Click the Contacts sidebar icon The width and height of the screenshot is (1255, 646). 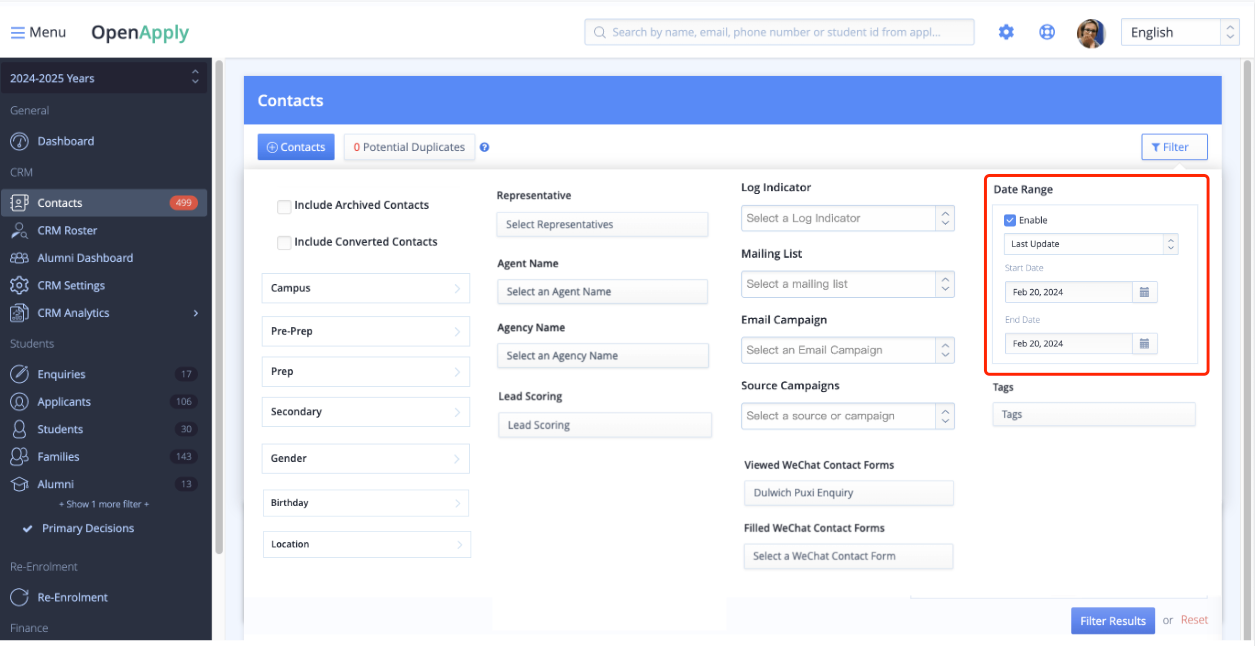(19, 203)
